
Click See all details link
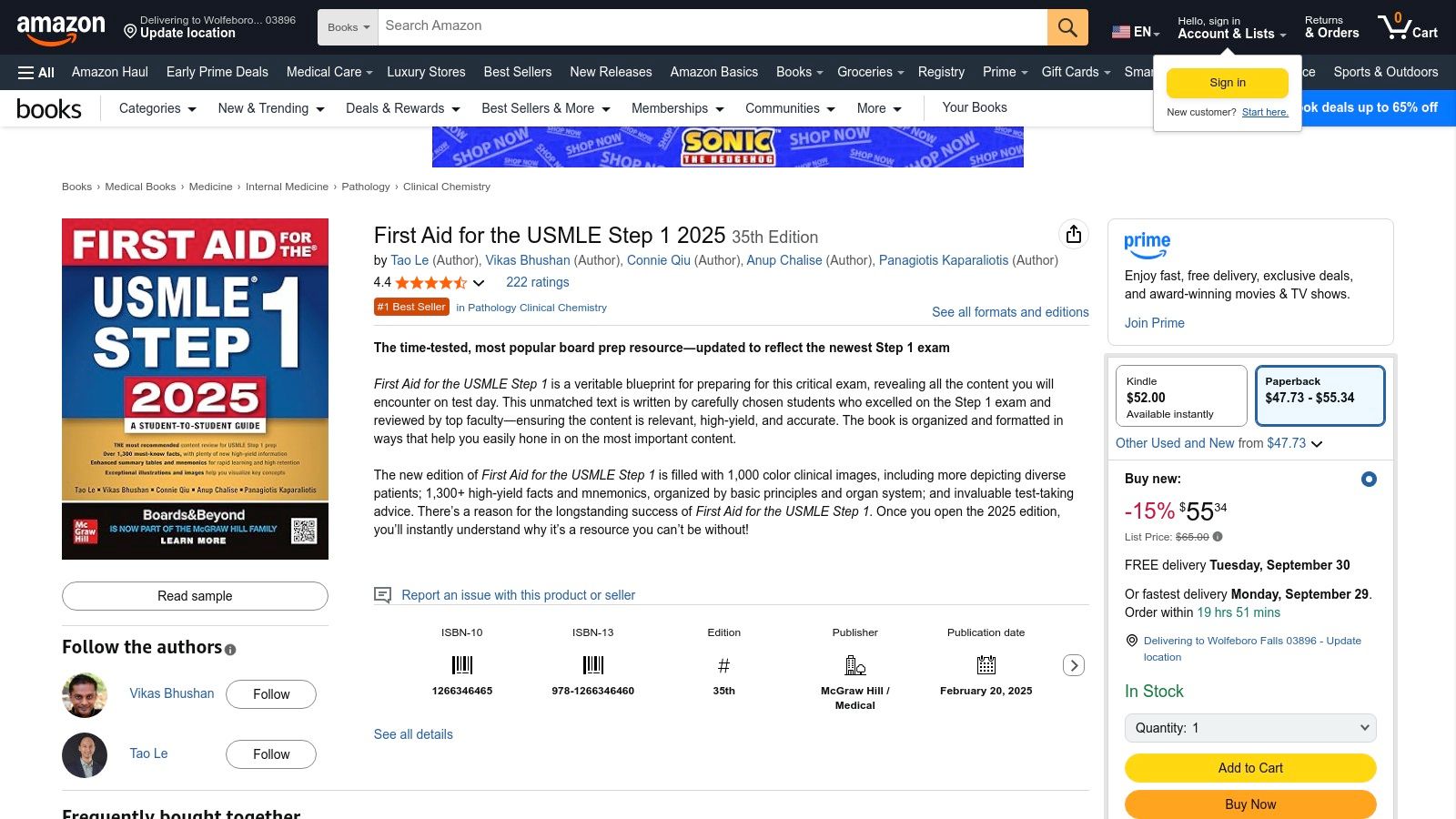click(x=413, y=734)
